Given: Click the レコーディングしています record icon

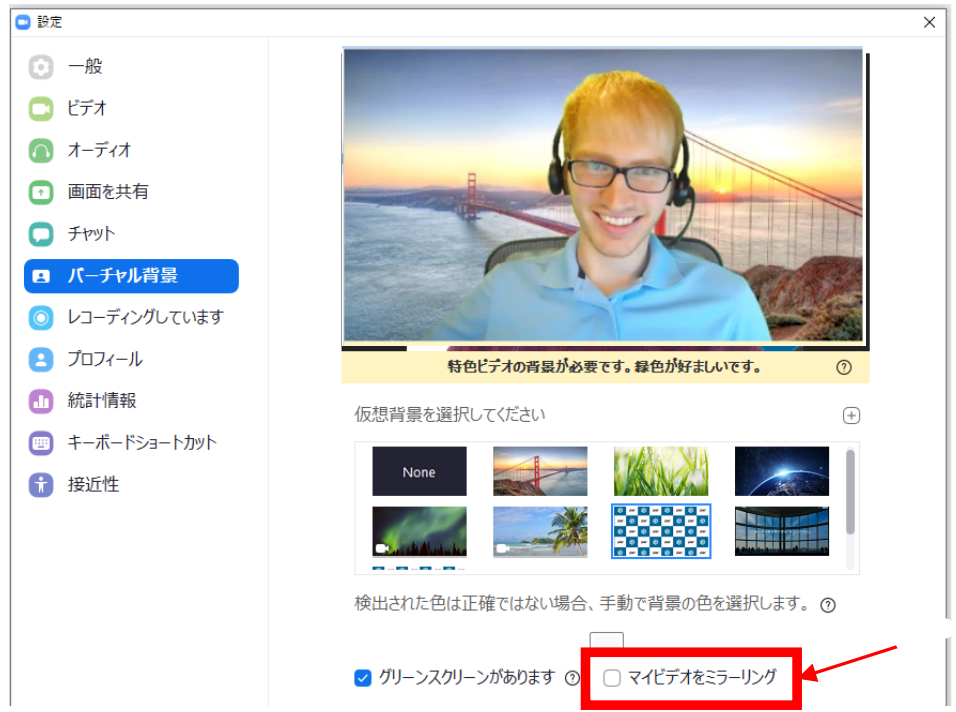Looking at the screenshot, I should pos(41,318).
